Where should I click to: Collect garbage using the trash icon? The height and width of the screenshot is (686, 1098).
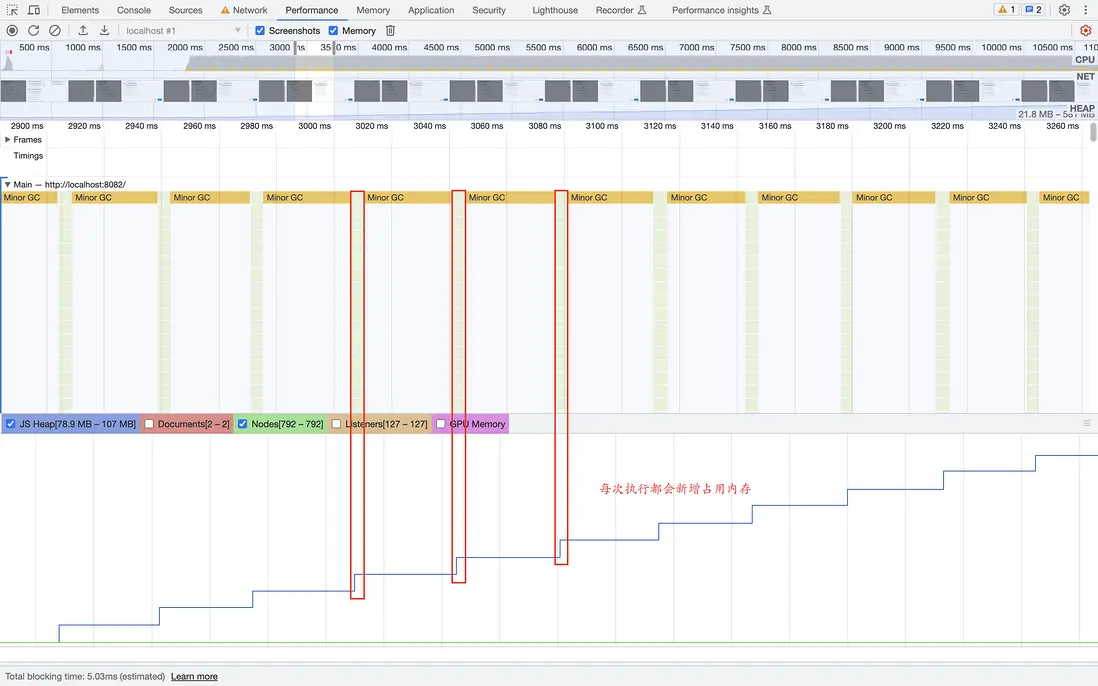tap(390, 30)
